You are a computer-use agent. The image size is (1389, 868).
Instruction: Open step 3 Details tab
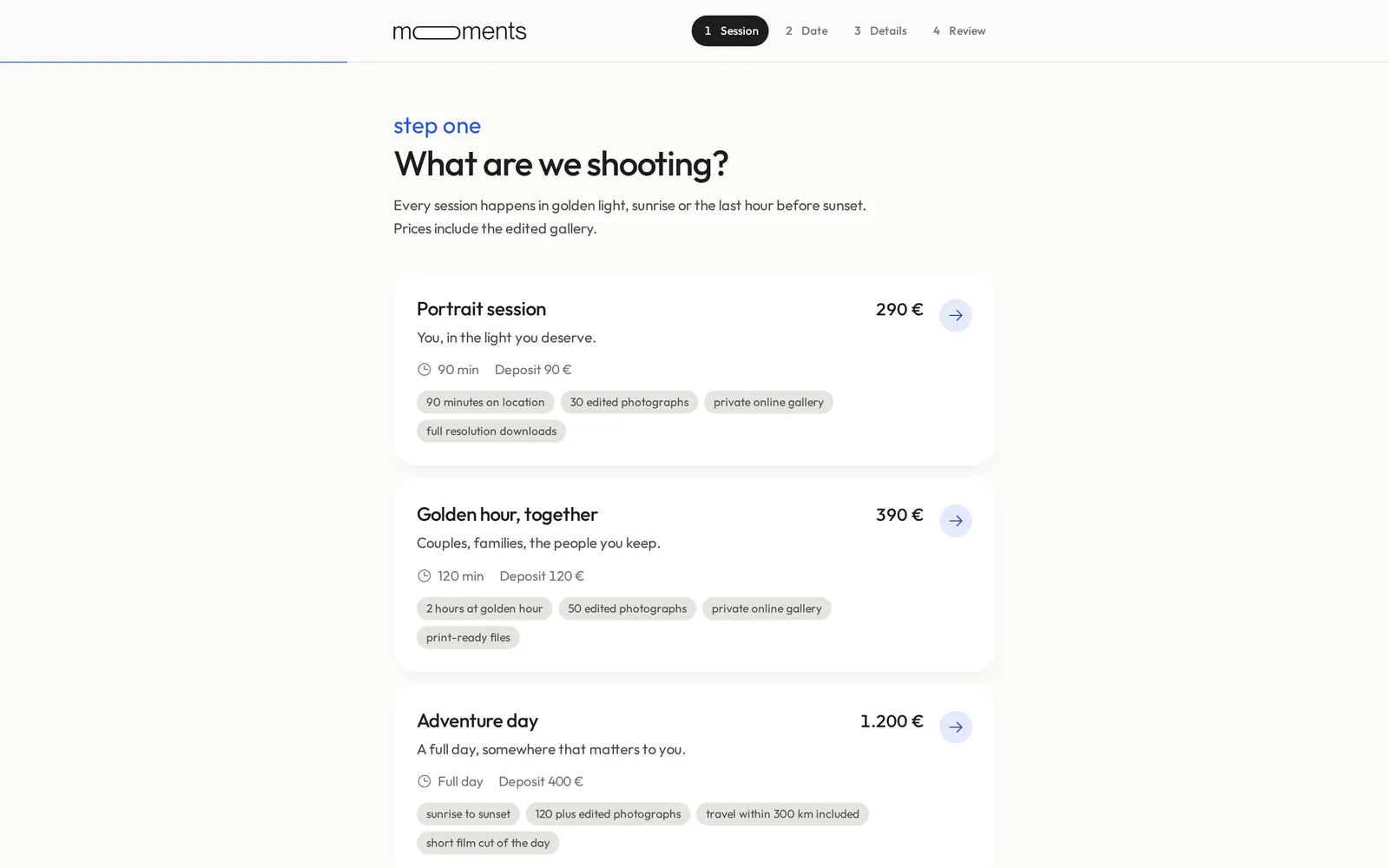880,30
